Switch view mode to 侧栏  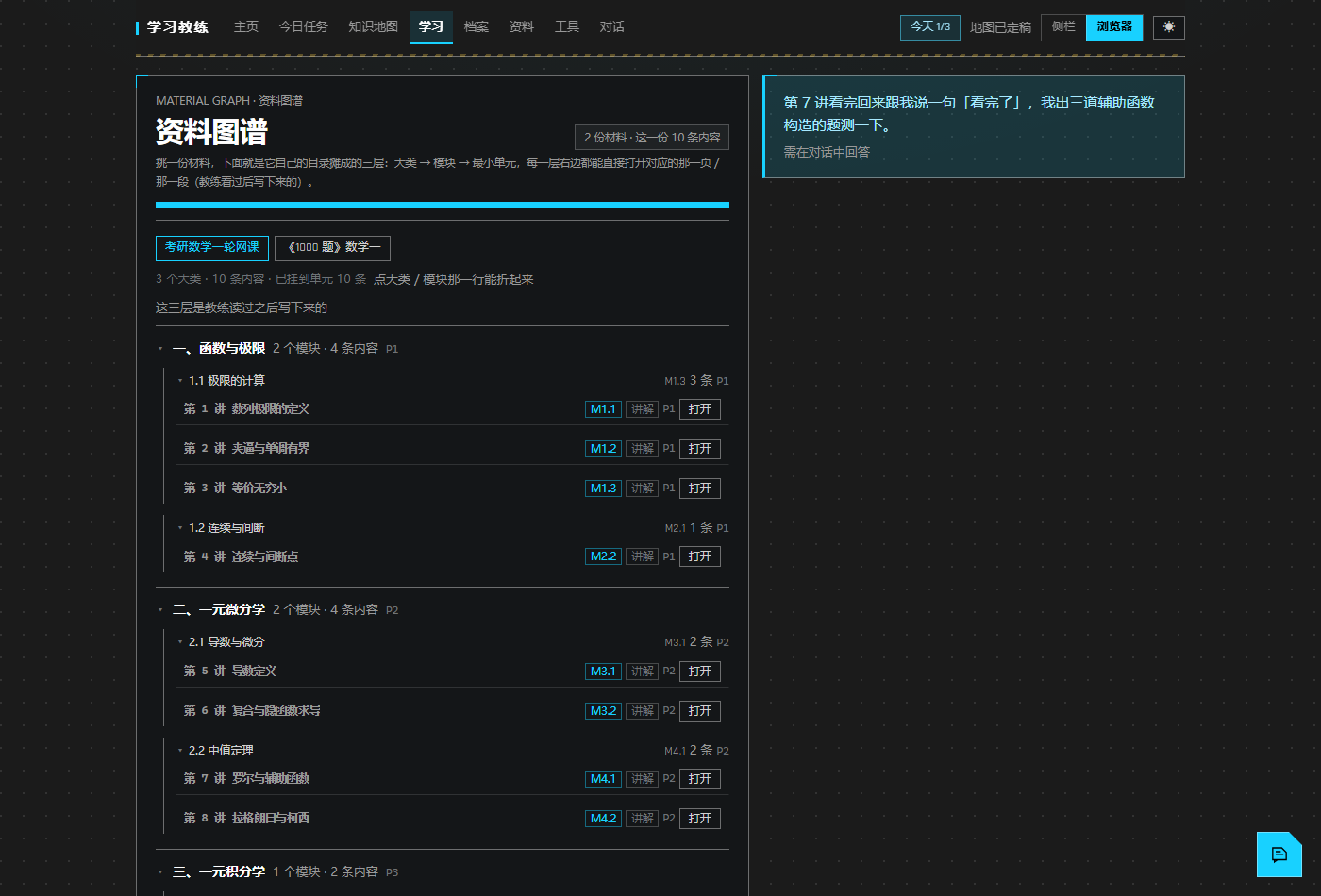tap(1063, 27)
